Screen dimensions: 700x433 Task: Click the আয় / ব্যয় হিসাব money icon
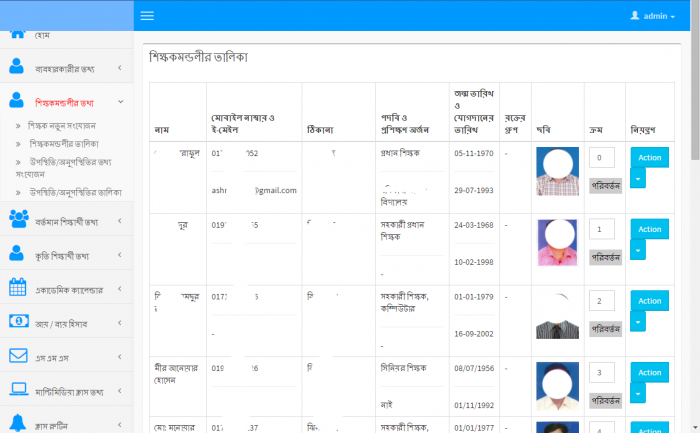click(x=19, y=321)
